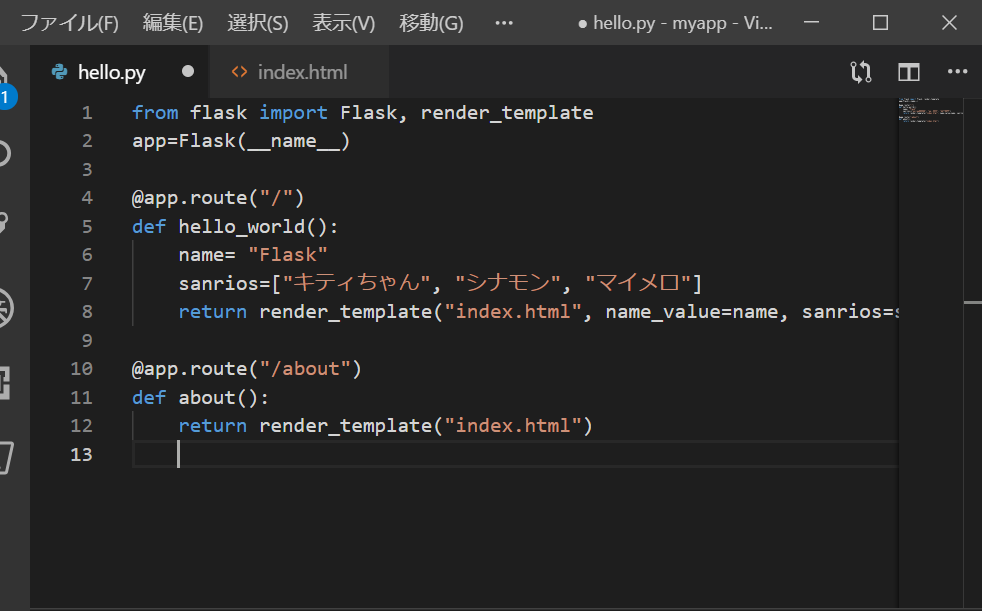
Task: Open the 編集(E) menu
Action: 173,23
